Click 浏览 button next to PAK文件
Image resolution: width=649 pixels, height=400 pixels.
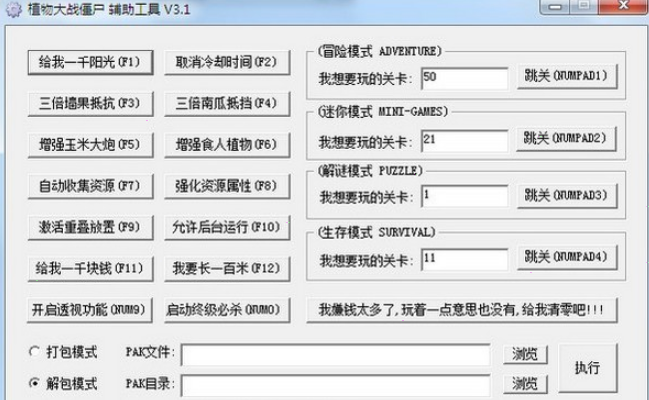[526, 354]
